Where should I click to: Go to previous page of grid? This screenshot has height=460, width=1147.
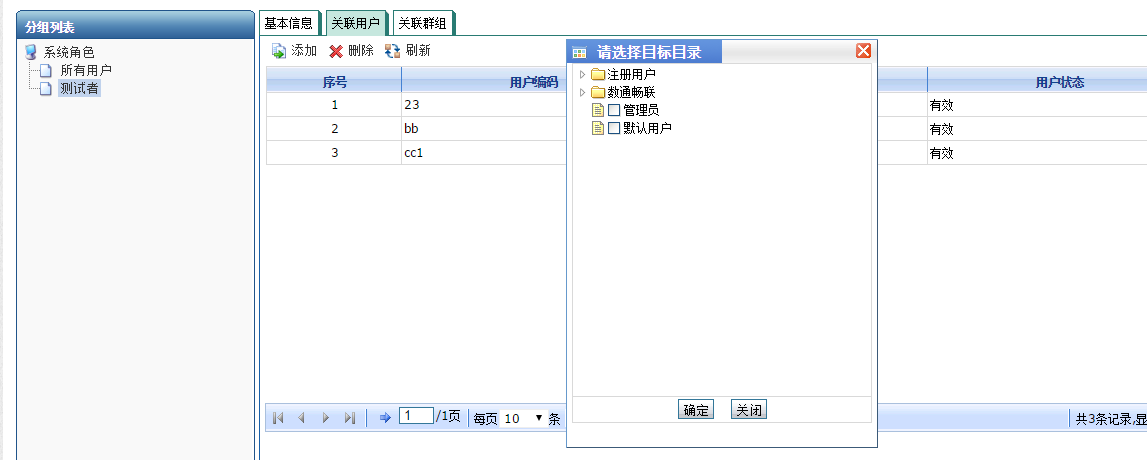click(301, 418)
